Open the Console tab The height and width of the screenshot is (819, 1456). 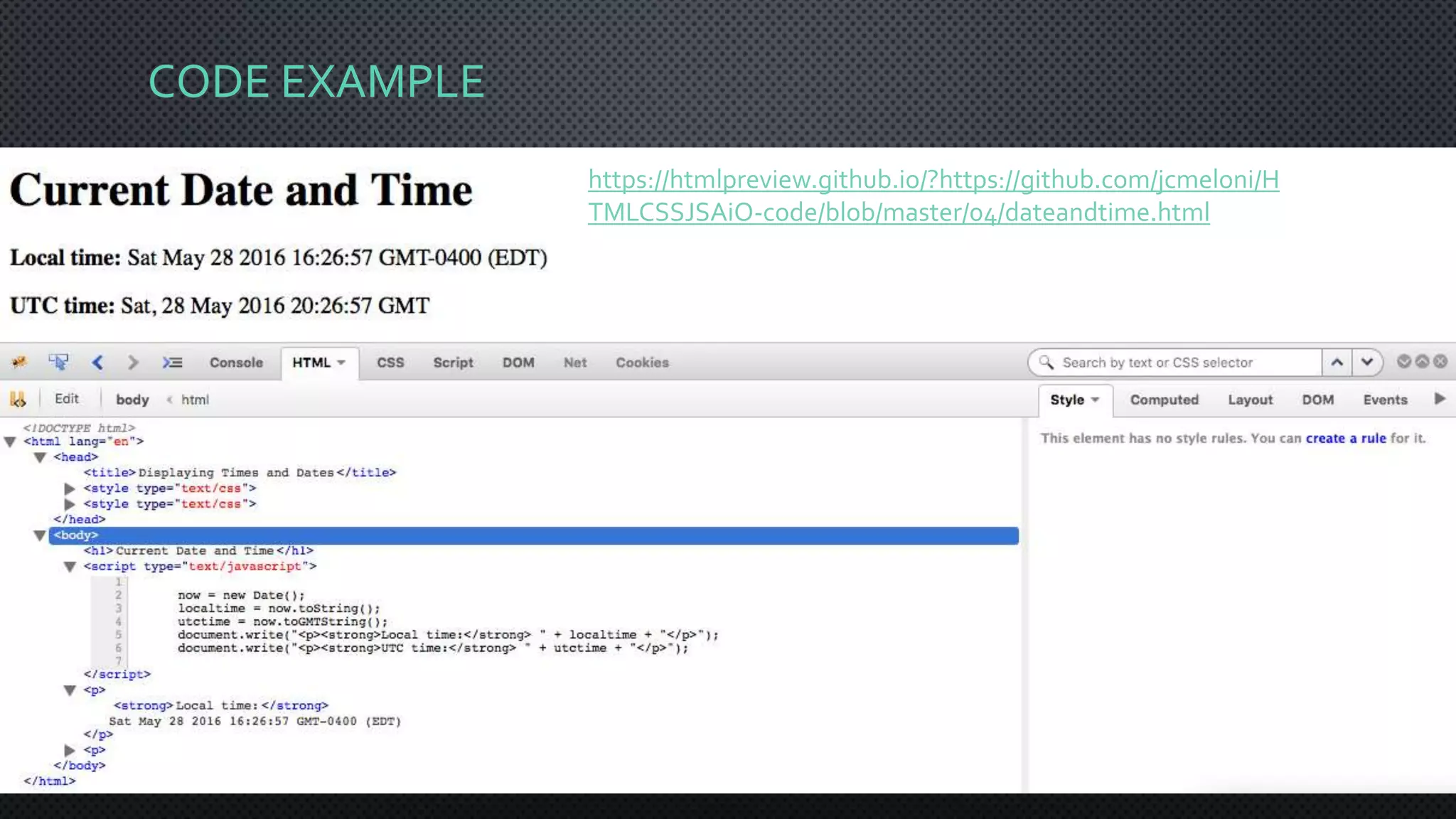[236, 363]
